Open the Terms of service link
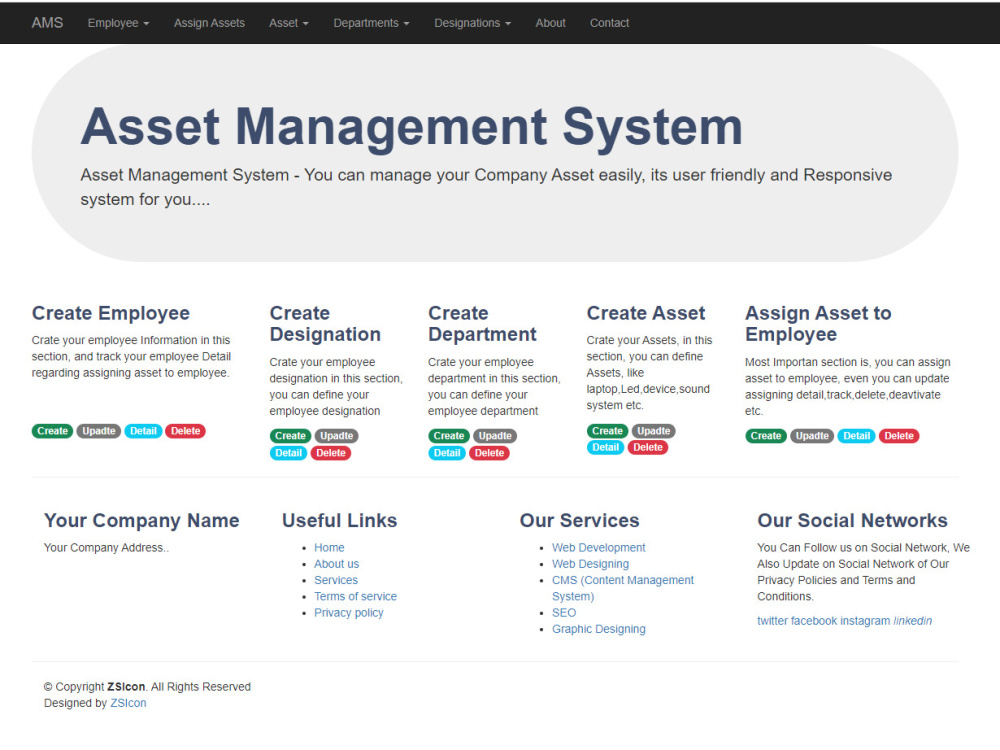 pos(355,597)
